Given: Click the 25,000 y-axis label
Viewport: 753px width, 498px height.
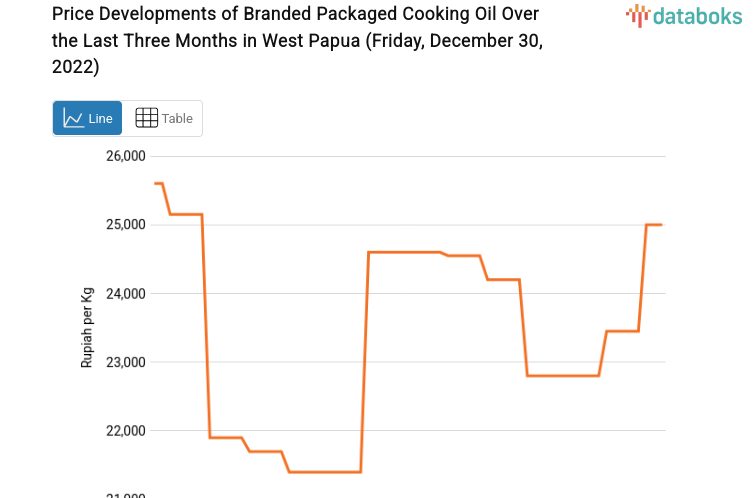Looking at the screenshot, I should (126, 225).
